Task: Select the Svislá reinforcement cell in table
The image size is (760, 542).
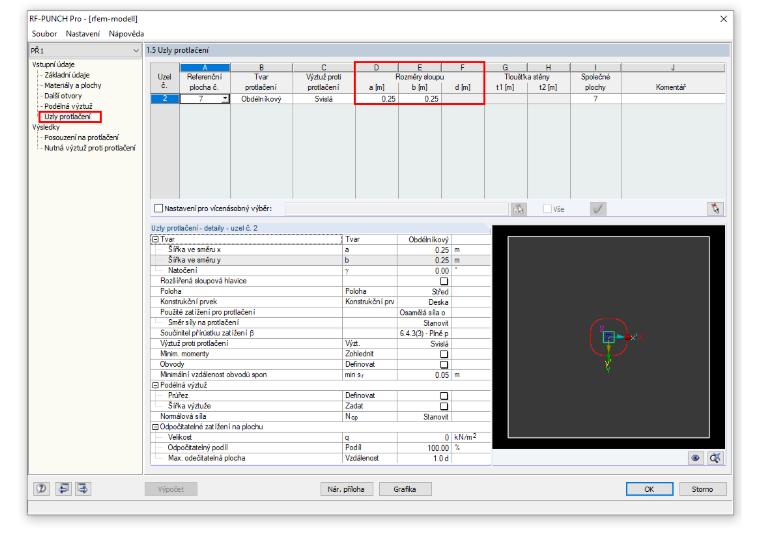Action: point(324,99)
